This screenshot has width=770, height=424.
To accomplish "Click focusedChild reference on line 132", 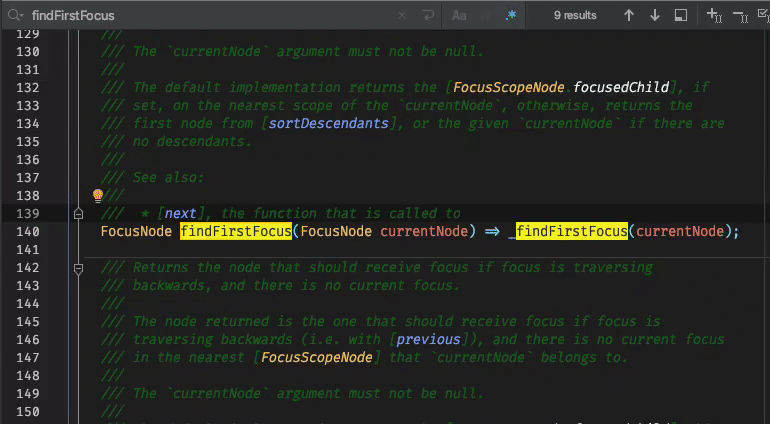I will pos(621,87).
